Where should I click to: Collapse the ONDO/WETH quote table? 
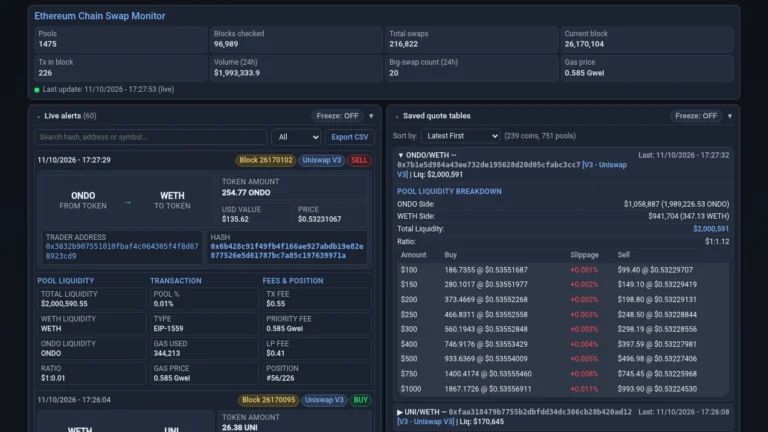[x=401, y=155]
